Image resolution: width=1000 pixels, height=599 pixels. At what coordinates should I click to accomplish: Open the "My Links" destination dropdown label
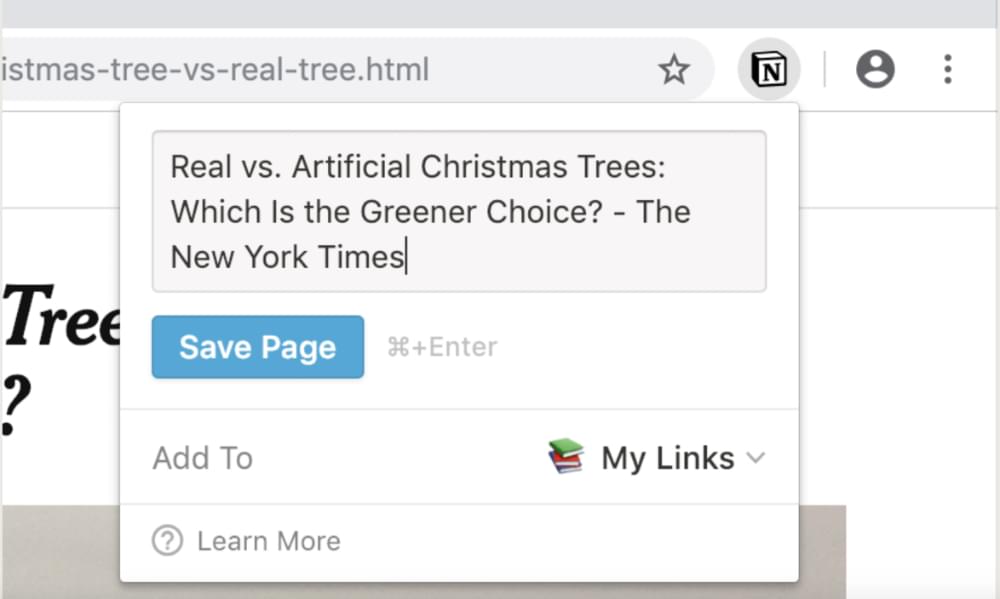667,458
